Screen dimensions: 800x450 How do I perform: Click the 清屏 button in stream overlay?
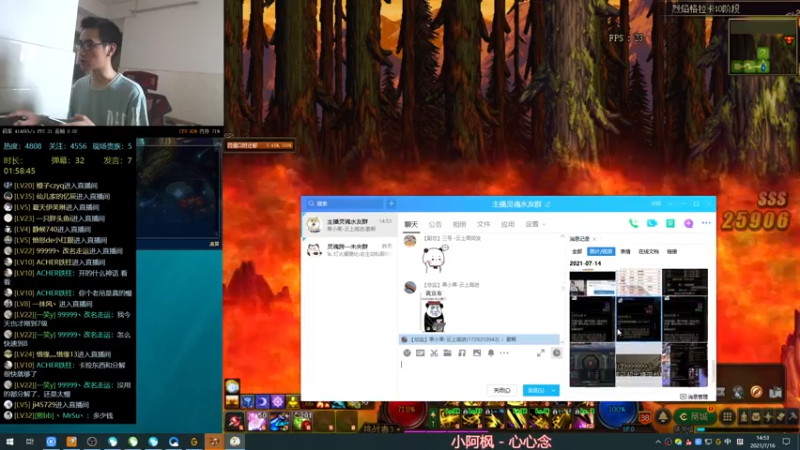click(x=214, y=244)
